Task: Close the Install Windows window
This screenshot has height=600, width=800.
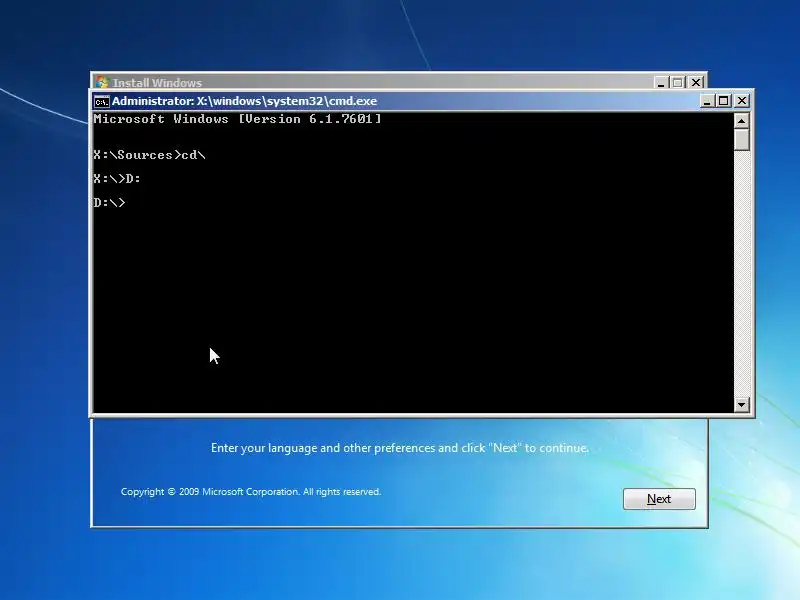Action: [x=696, y=82]
